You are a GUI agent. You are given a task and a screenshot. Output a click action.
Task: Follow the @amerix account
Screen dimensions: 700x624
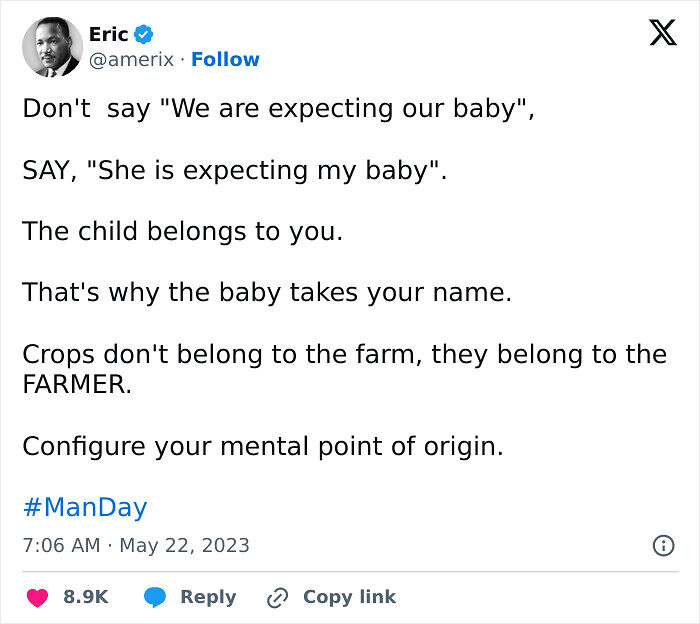(225, 60)
